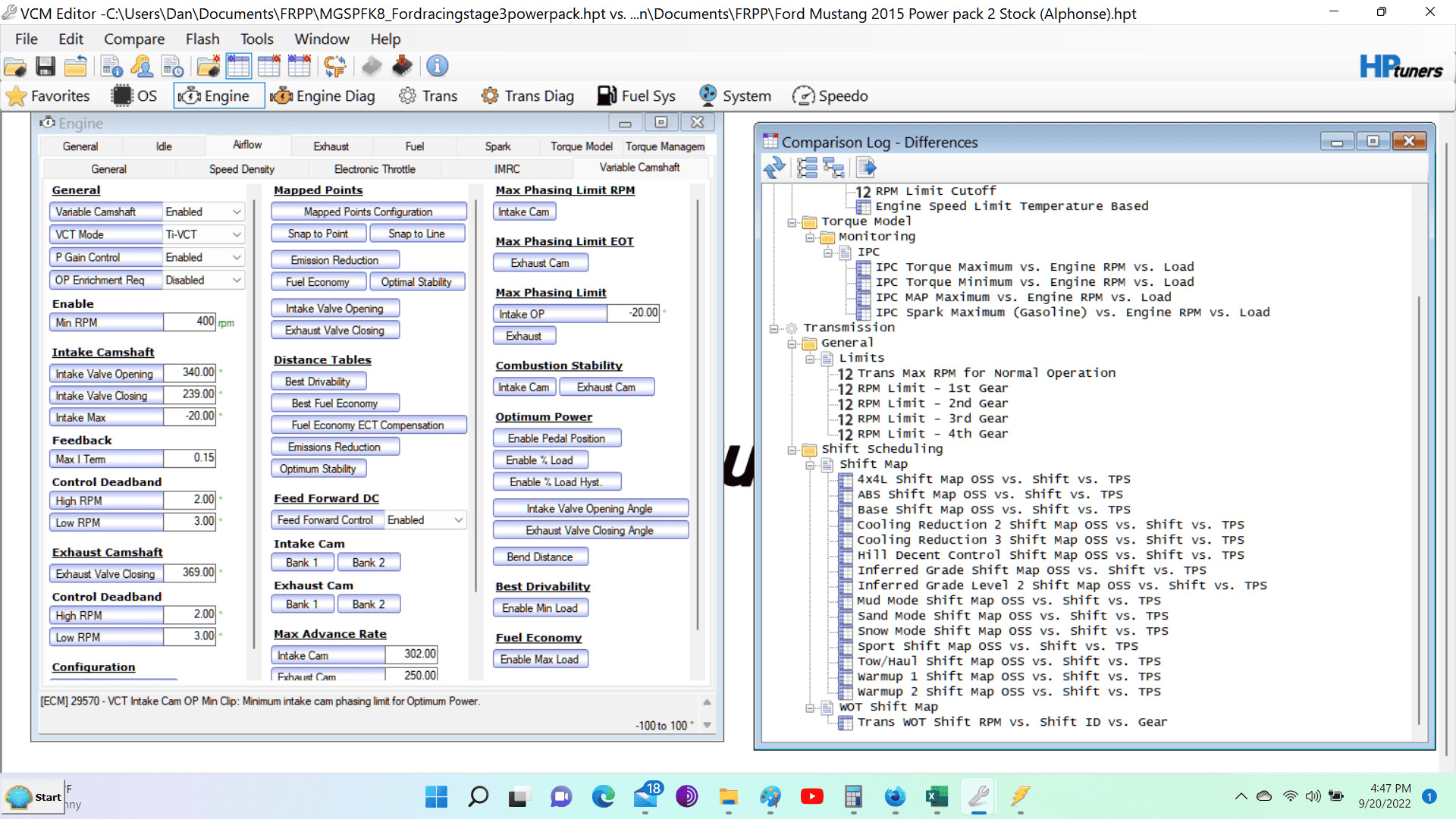Select the Sport Shift Map tree entry

click(x=998, y=646)
